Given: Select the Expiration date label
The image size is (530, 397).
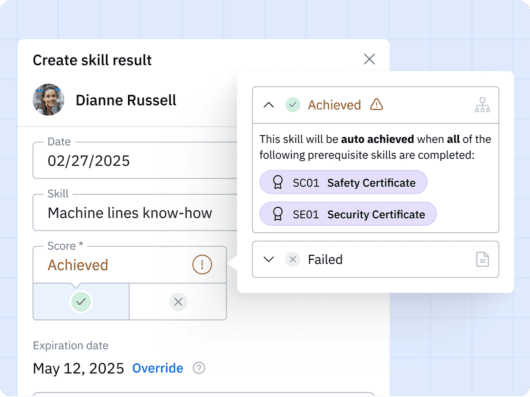Looking at the screenshot, I should 71,345.
